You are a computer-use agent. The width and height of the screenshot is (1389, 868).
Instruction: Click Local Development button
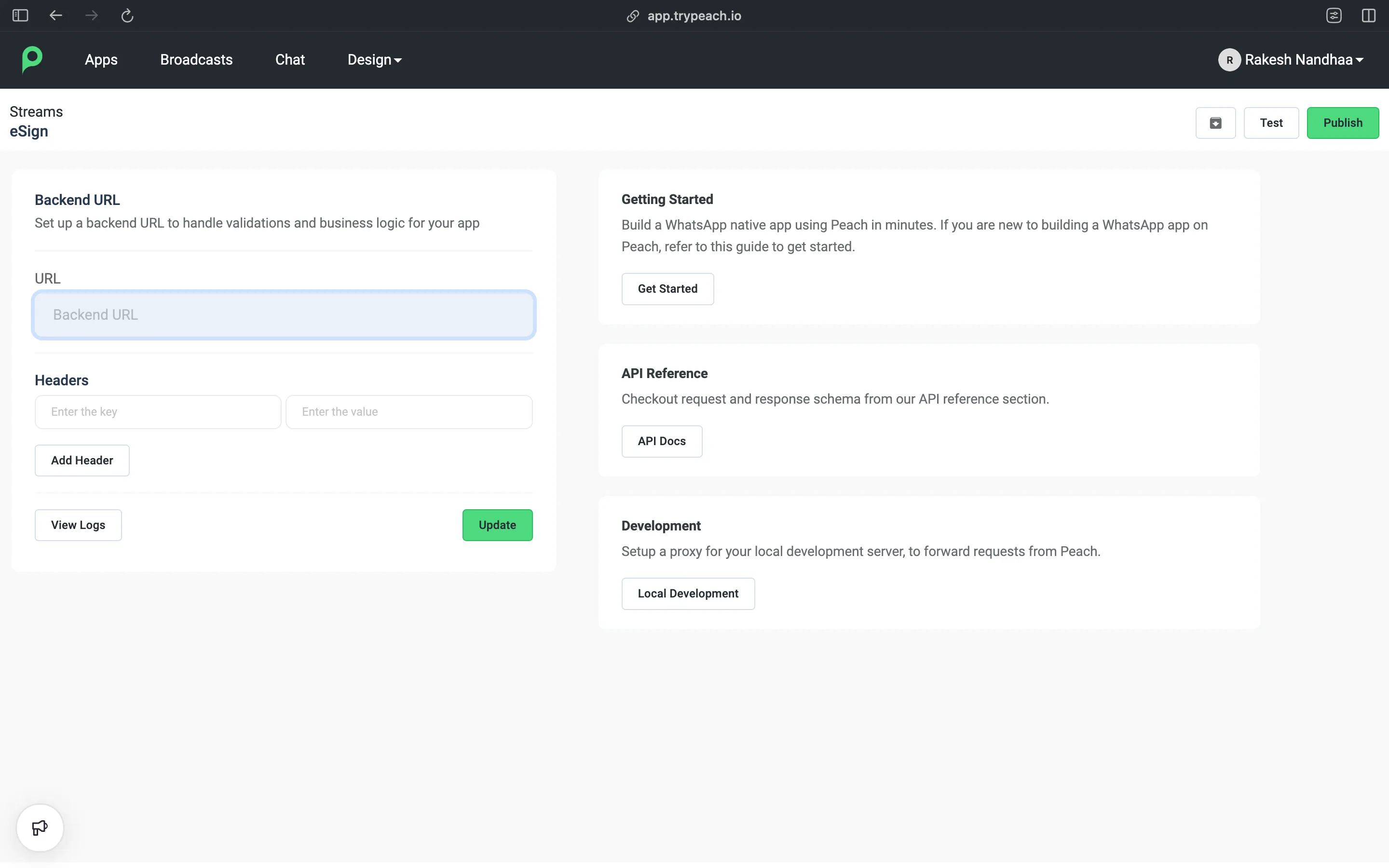[x=688, y=594]
